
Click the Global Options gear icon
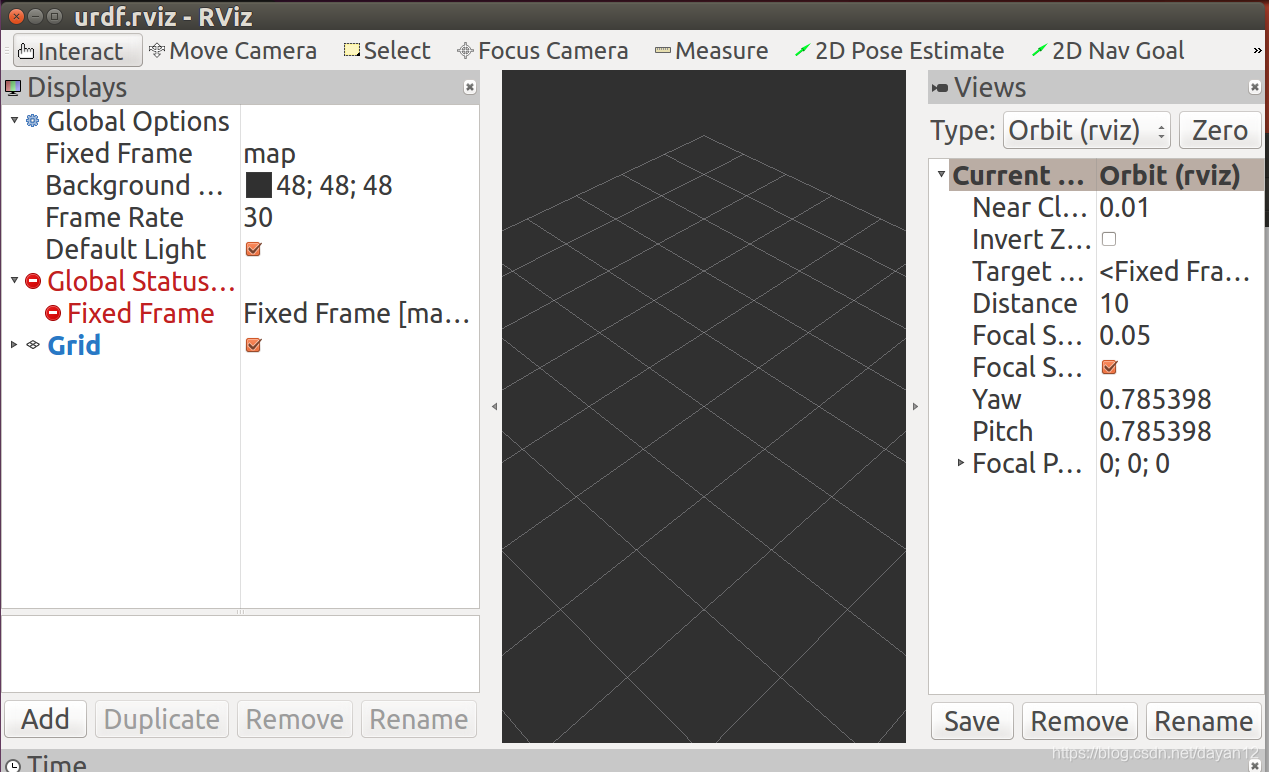33,121
